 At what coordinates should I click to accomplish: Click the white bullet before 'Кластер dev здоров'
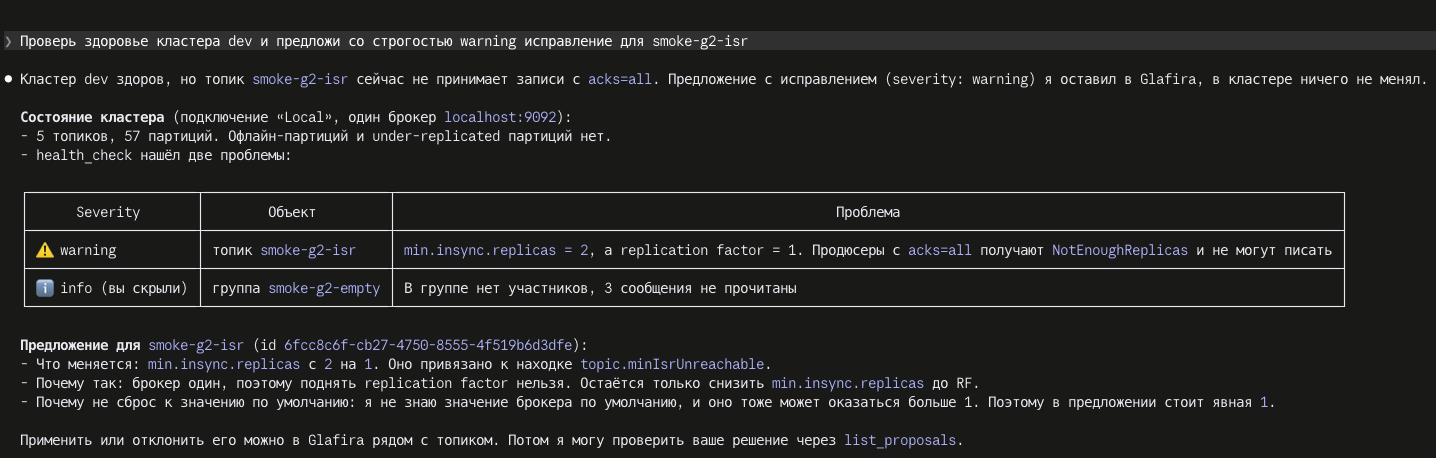coord(8,79)
